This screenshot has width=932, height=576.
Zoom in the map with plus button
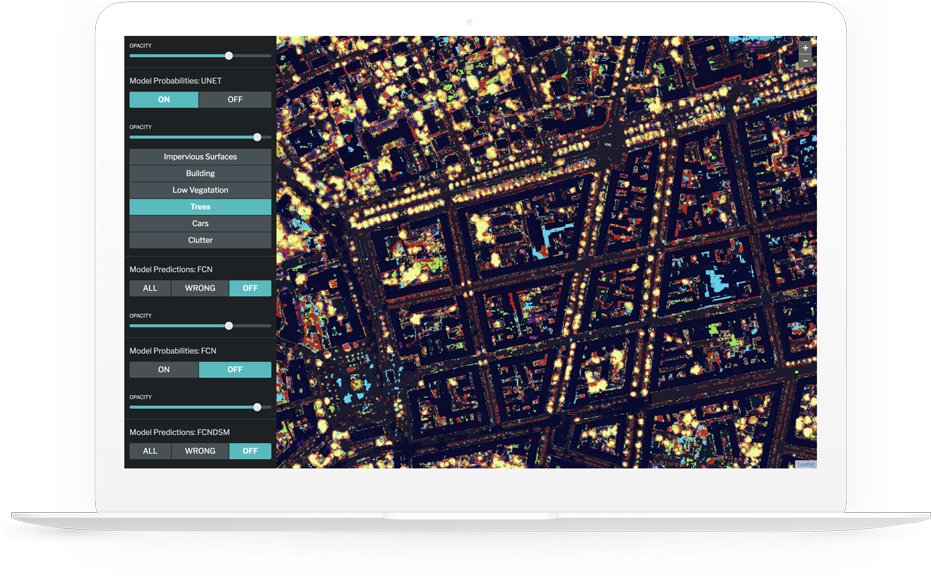click(805, 48)
